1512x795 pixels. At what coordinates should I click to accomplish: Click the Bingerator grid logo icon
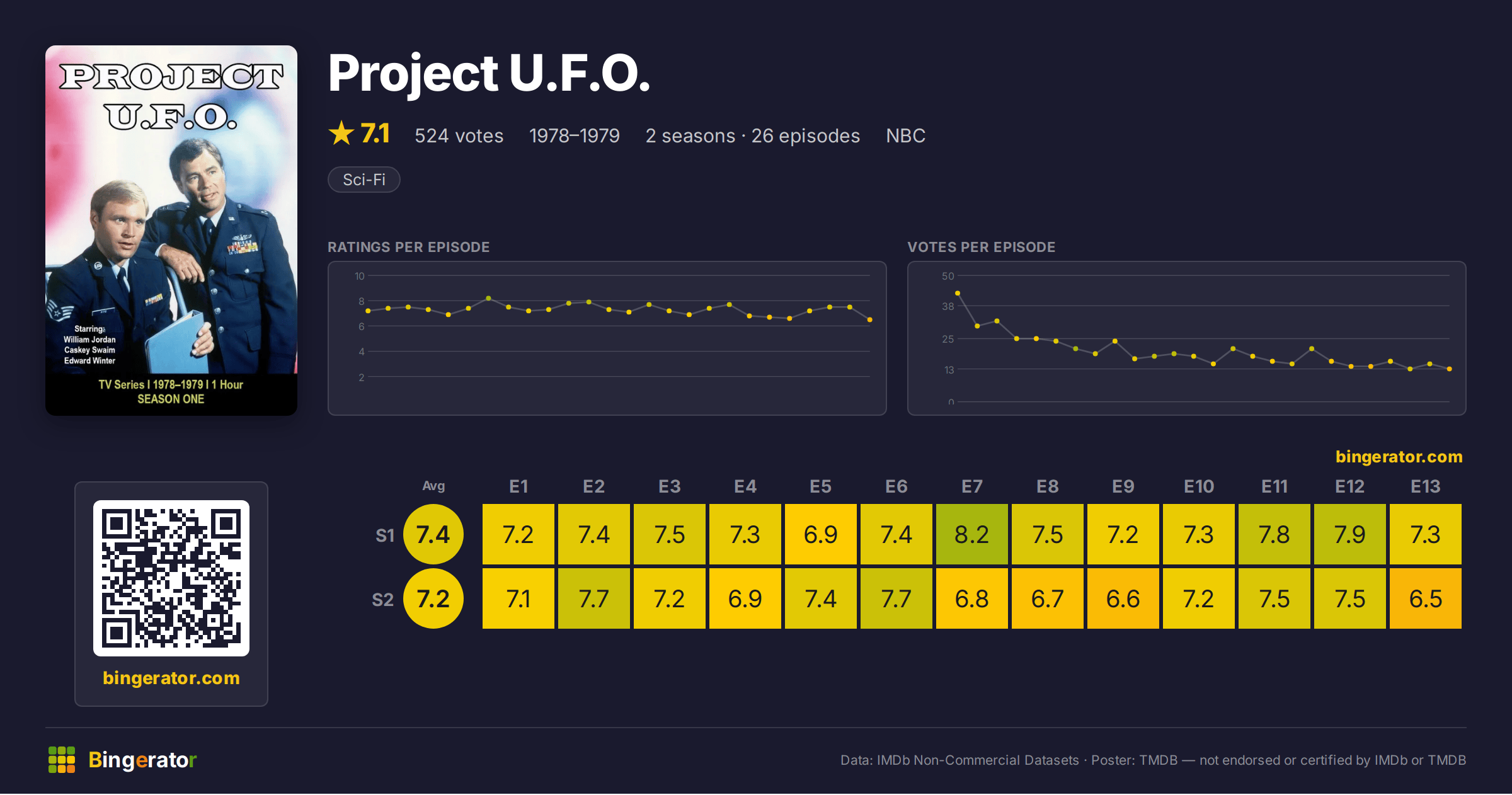pyautogui.click(x=62, y=760)
